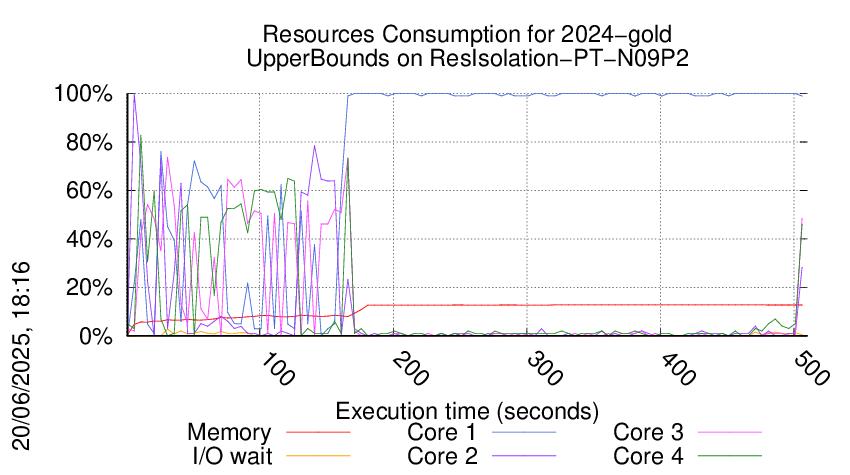
Task: Click the Memory legend label
Action: coord(229,432)
